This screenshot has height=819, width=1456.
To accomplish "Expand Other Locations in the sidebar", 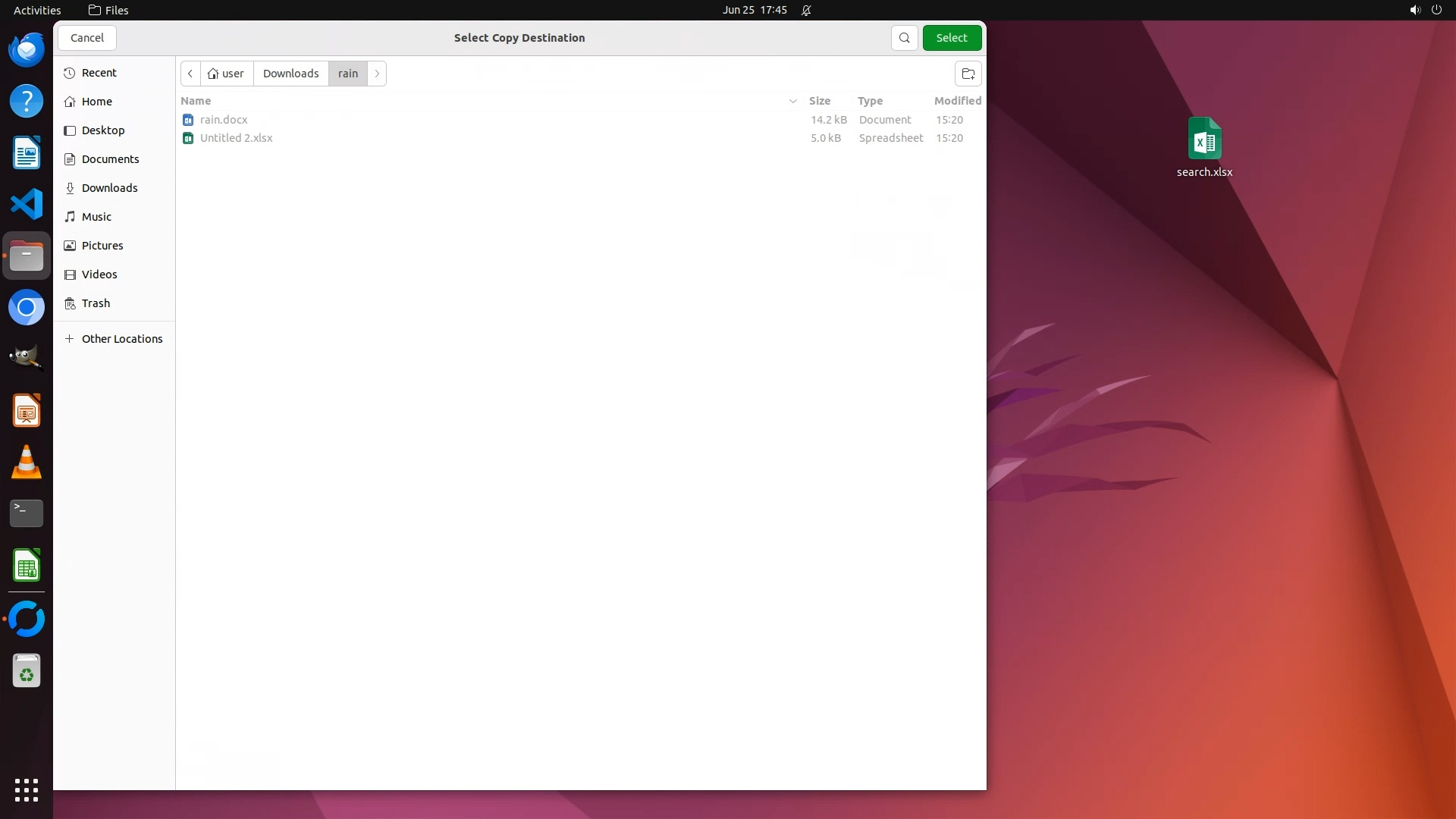I will [121, 339].
